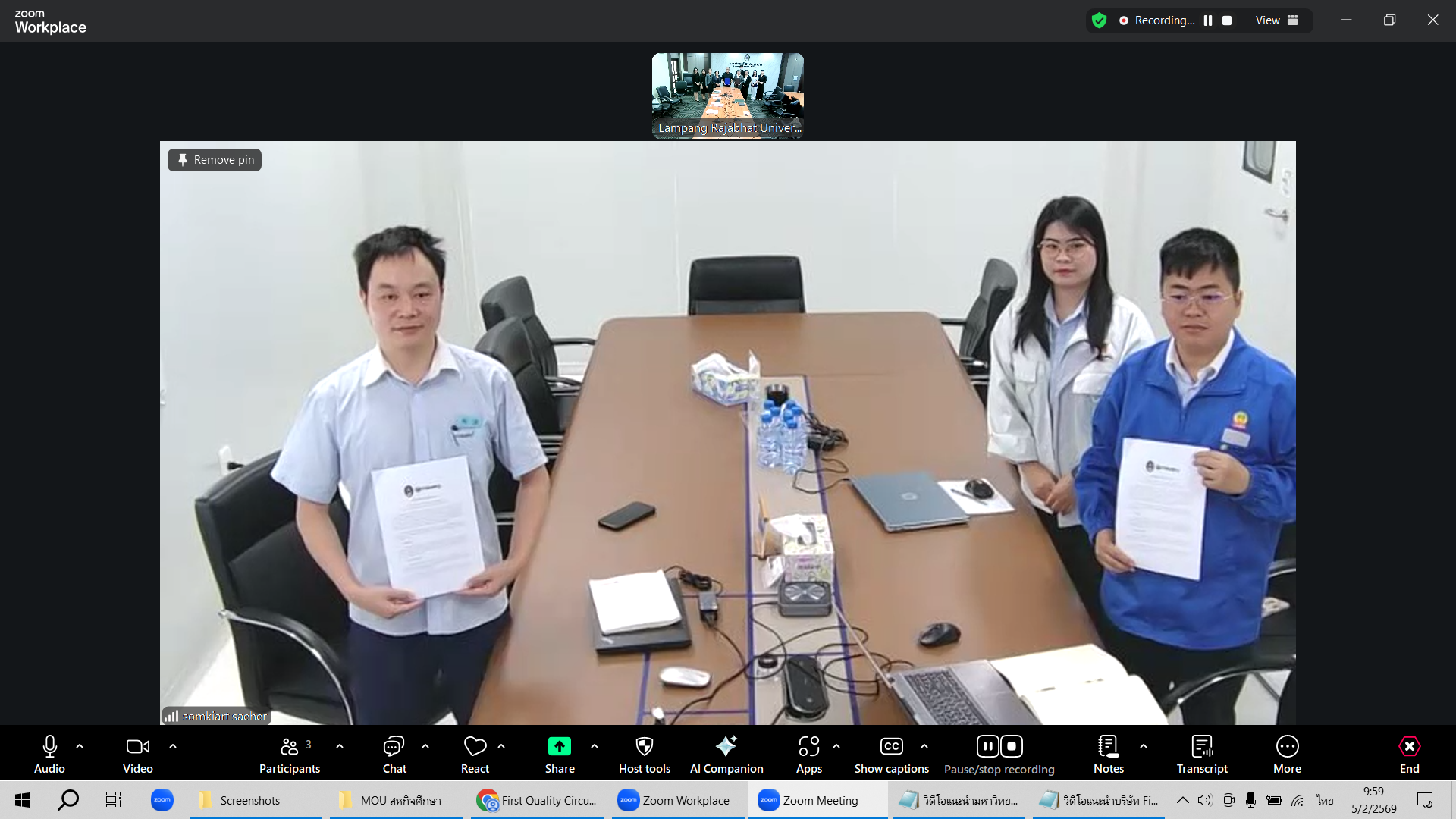Click the Remove pin button

coord(215,160)
